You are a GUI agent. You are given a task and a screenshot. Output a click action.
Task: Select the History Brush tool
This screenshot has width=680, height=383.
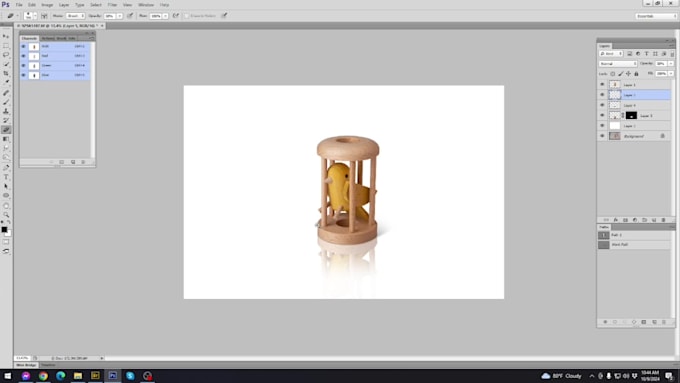click(x=6, y=120)
